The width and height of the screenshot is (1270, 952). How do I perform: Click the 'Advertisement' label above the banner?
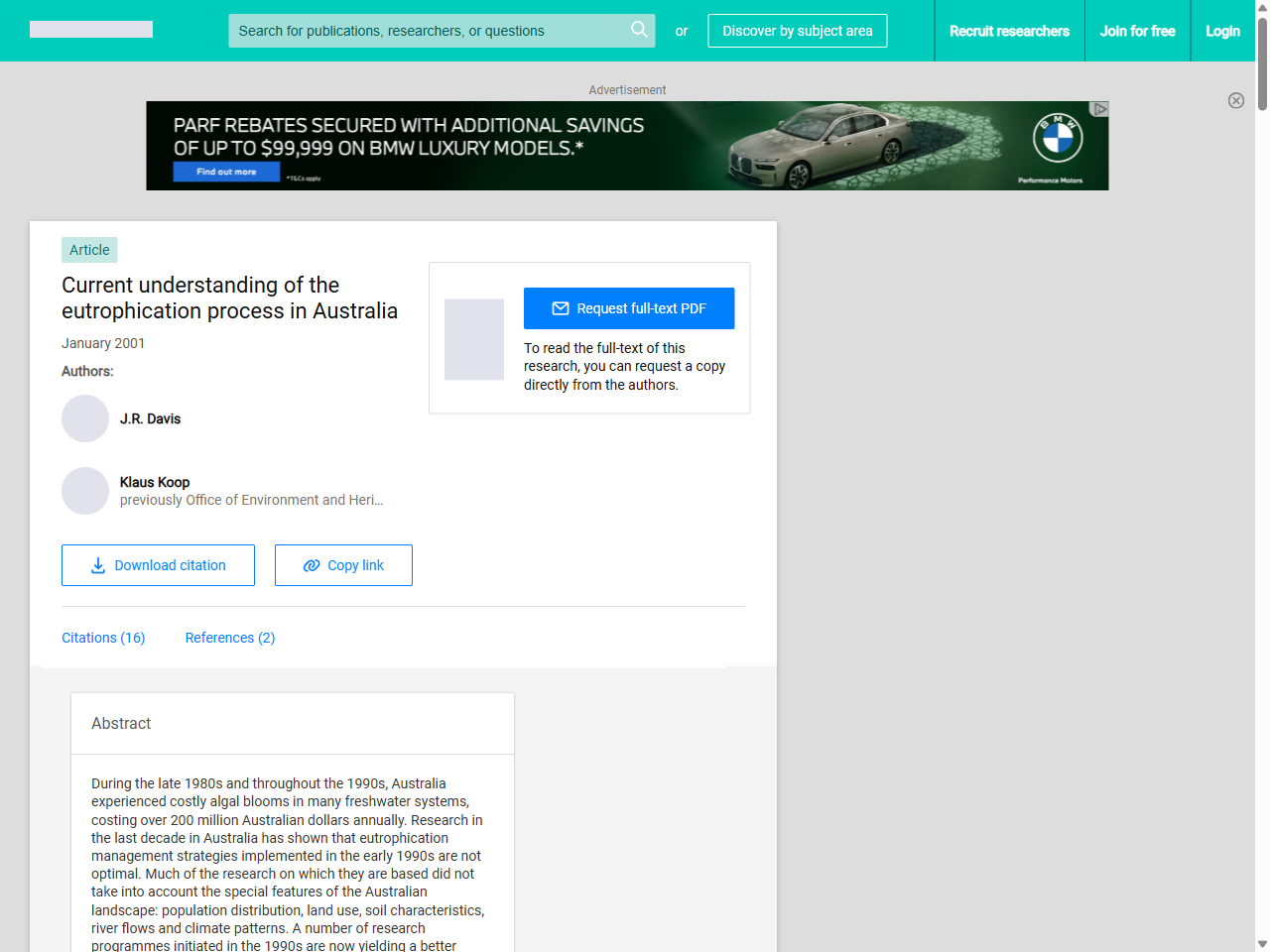point(627,90)
